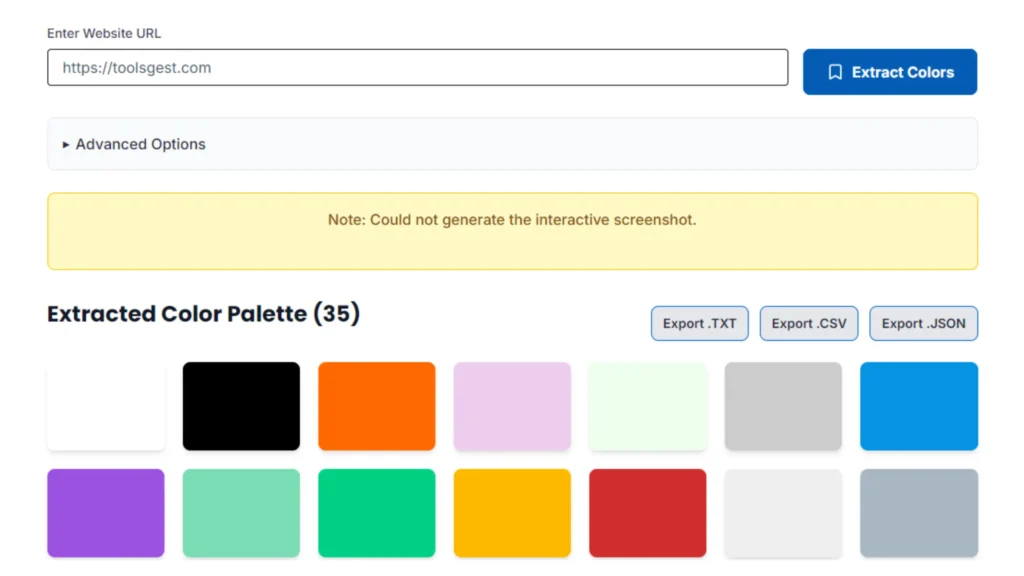The height and width of the screenshot is (576, 1024).
Task: Select the pale mint green swatch
Action: tap(648, 406)
